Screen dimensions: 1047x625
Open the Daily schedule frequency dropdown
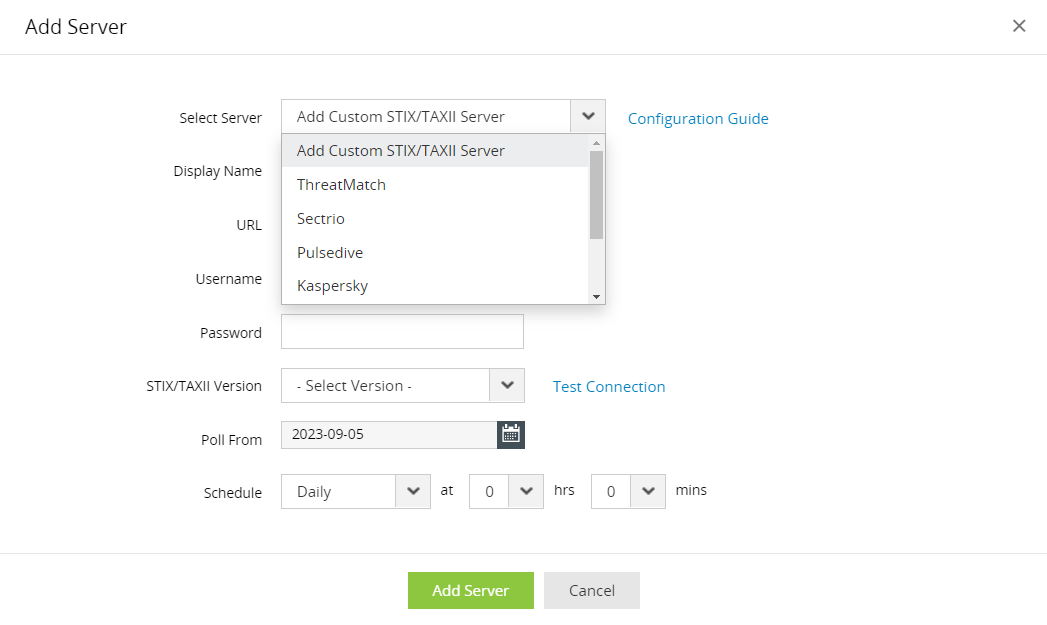(x=413, y=491)
